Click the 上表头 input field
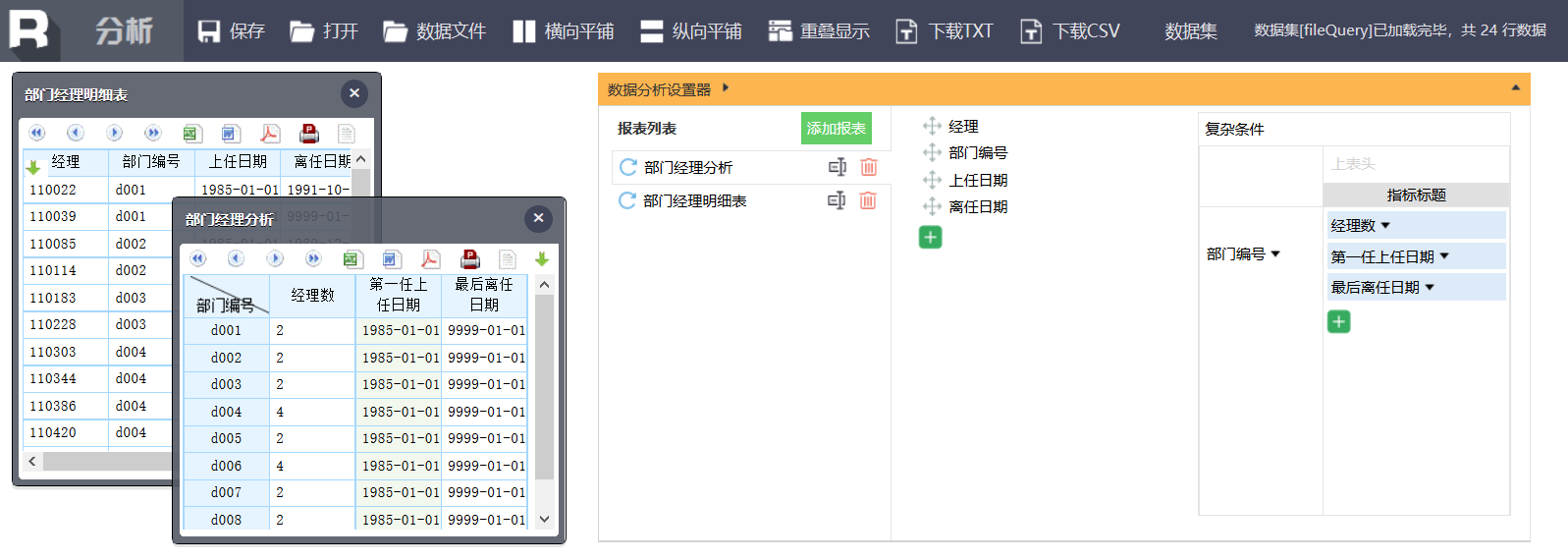The width and height of the screenshot is (1568, 560). tap(1415, 164)
